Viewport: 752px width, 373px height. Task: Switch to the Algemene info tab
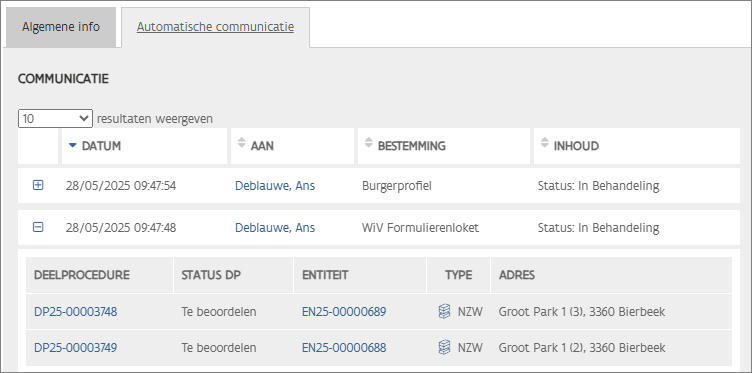point(61,27)
